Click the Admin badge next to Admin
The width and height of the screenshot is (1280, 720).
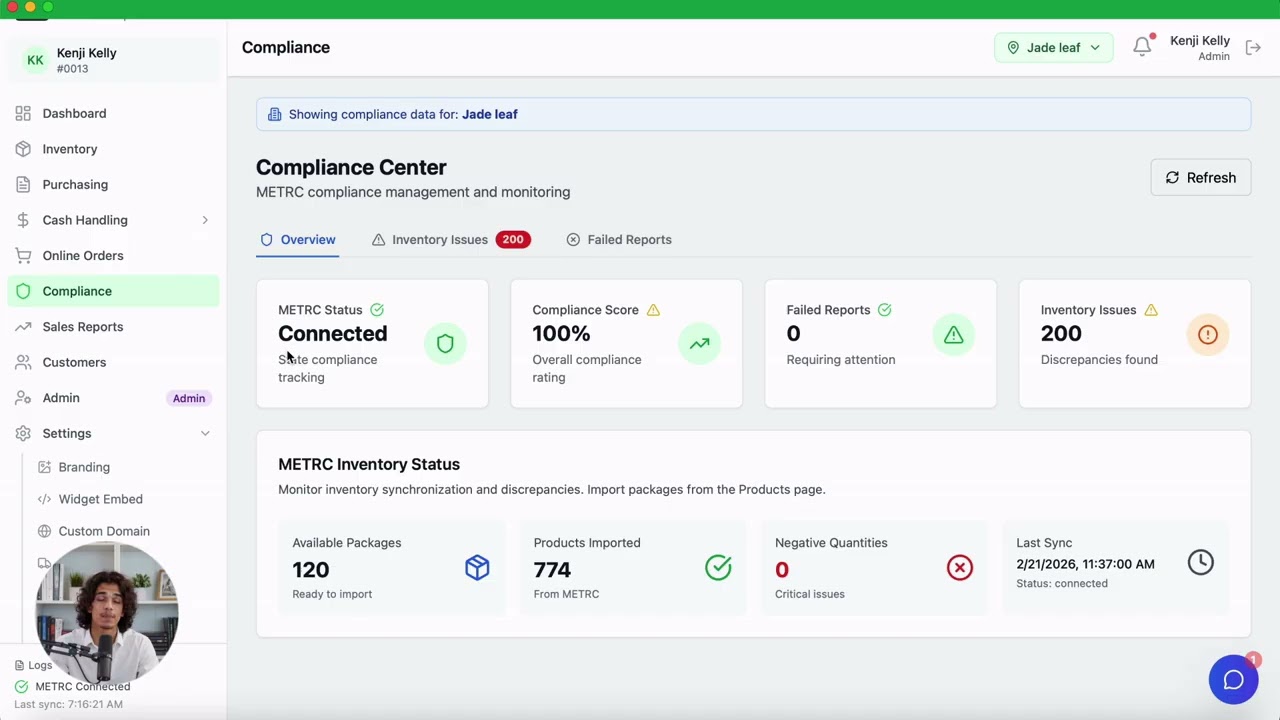(189, 398)
